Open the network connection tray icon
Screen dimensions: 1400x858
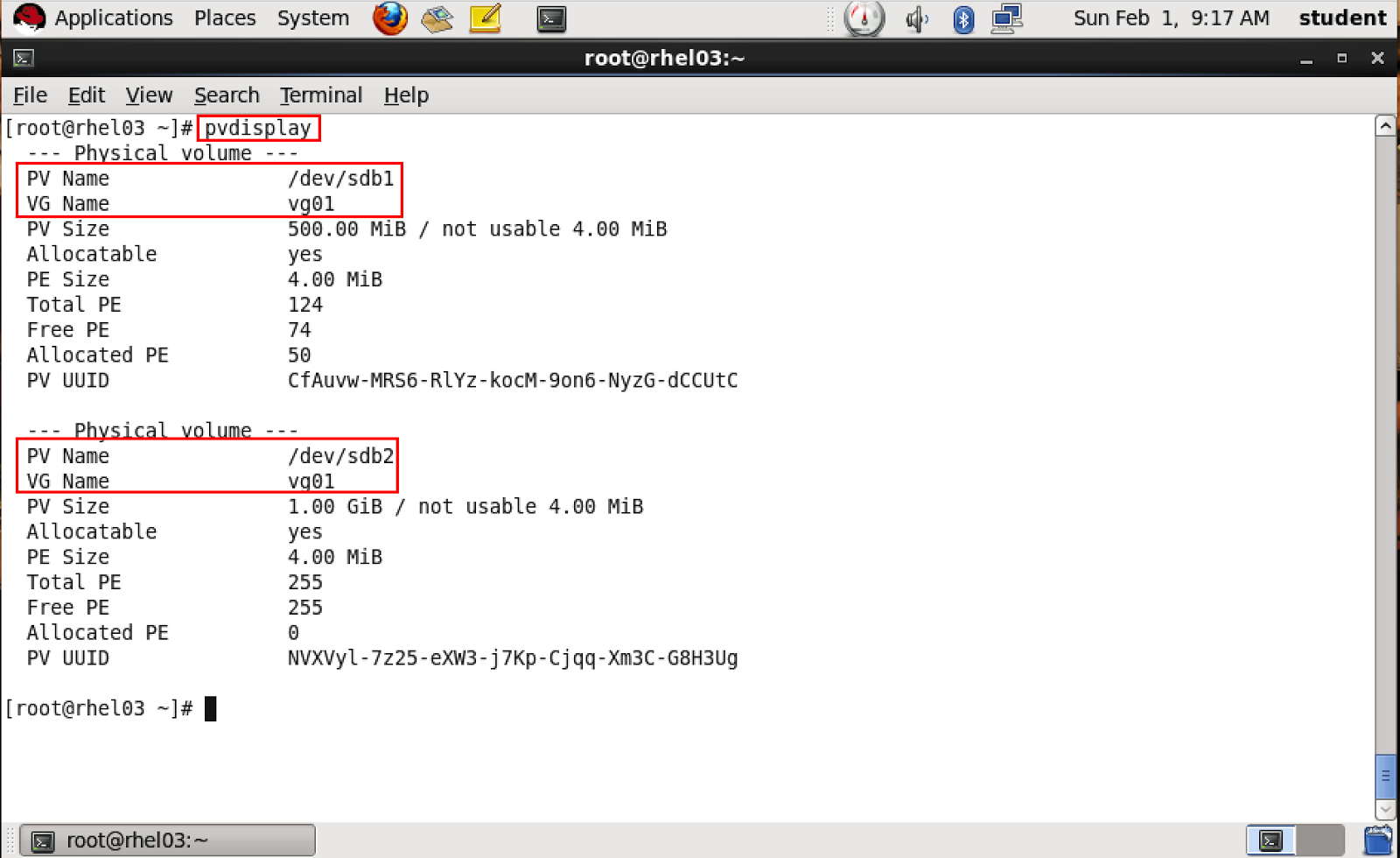pos(1007,18)
